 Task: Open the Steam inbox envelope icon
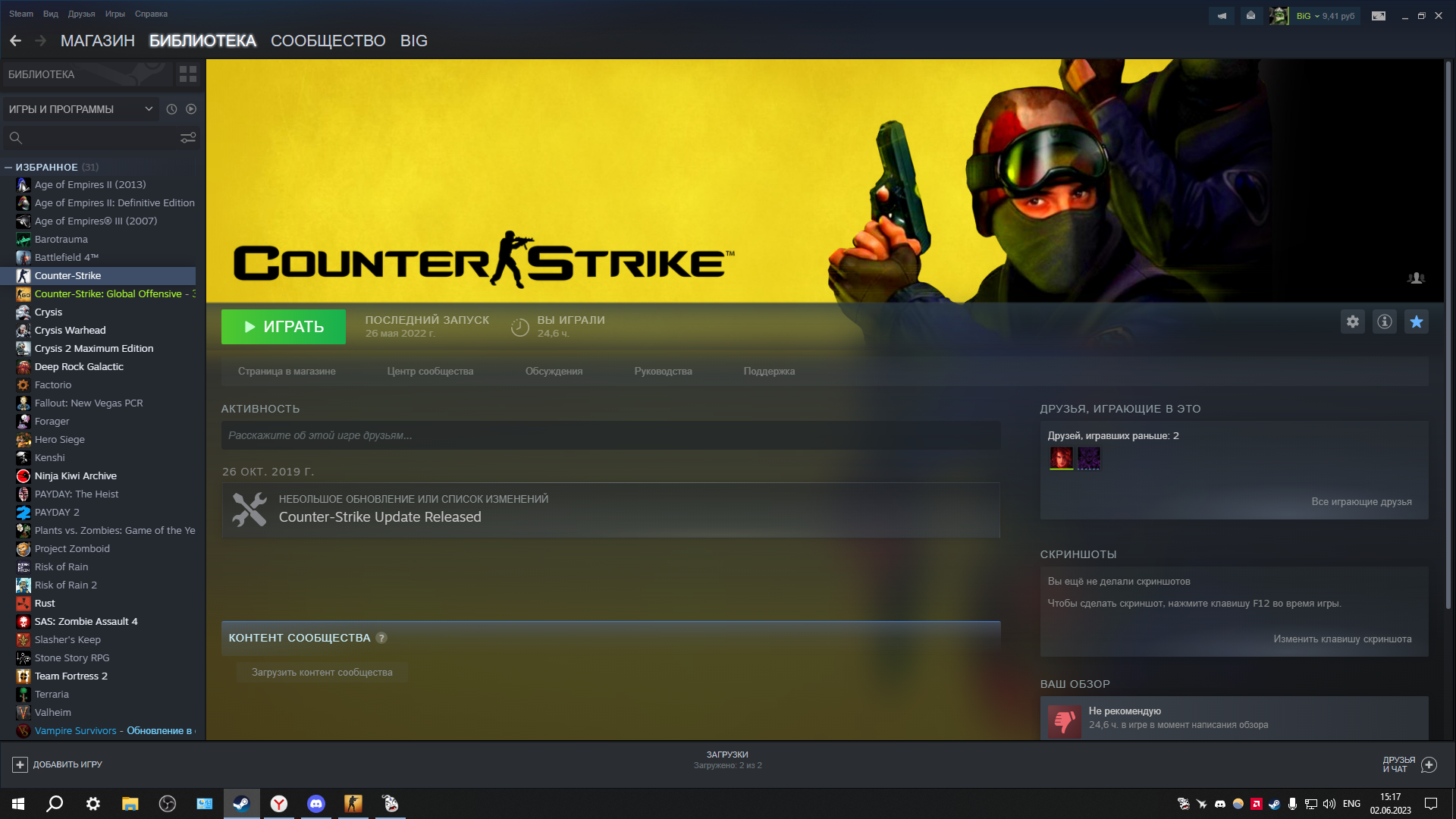pyautogui.click(x=1250, y=16)
